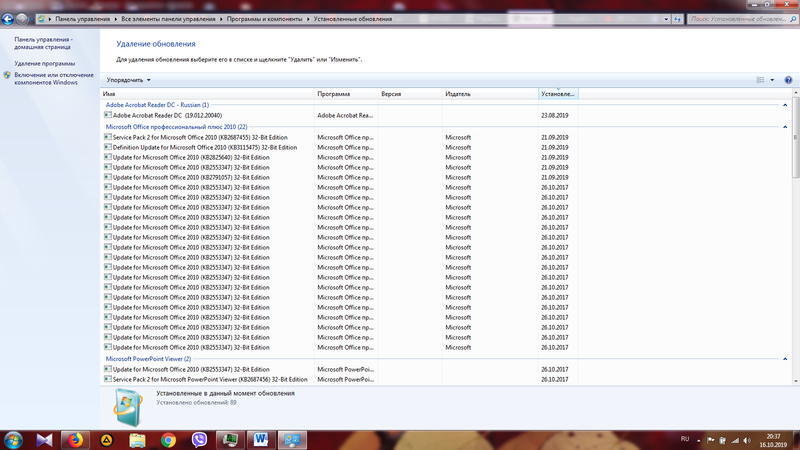Image resolution: width=800 pixels, height=450 pixels.
Task: Click the change view icon
Action: tap(760, 80)
